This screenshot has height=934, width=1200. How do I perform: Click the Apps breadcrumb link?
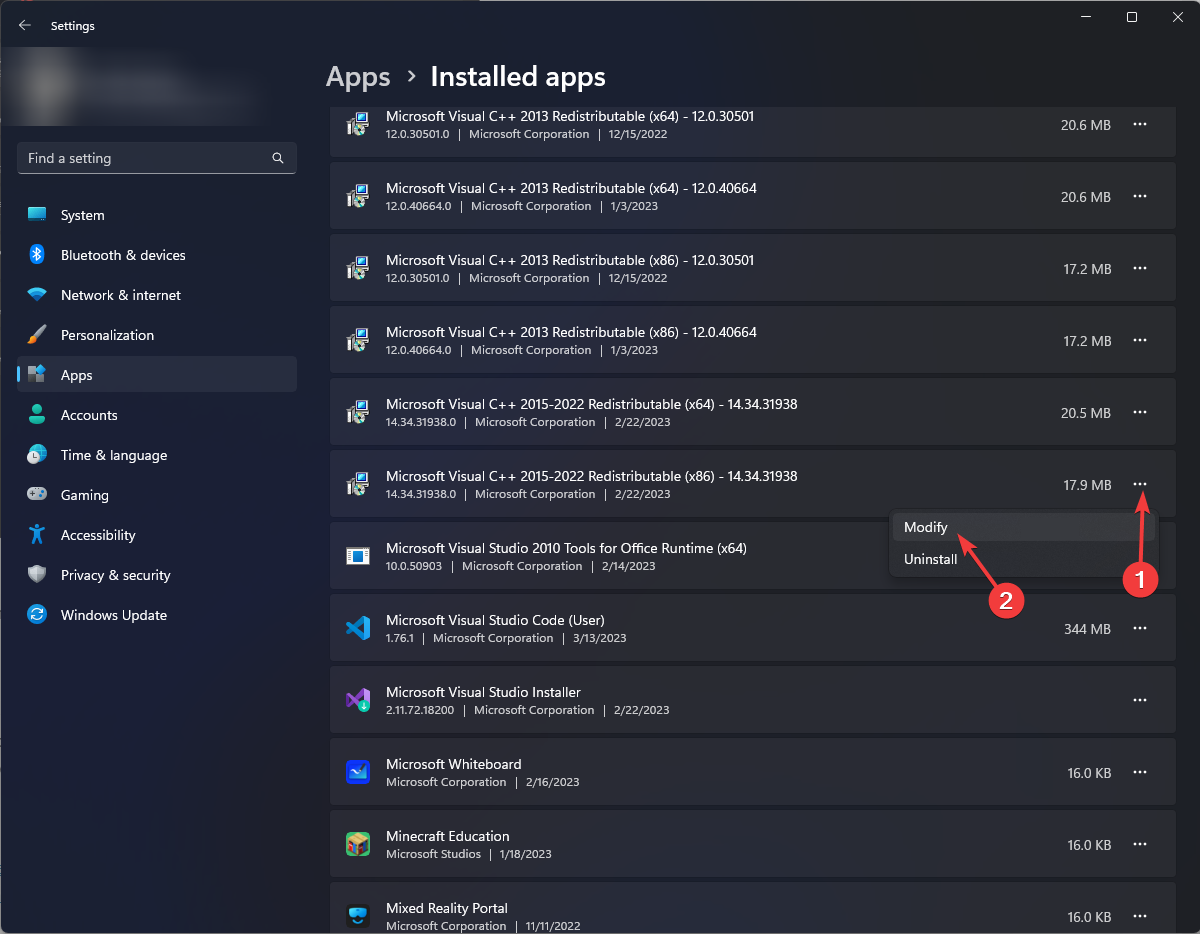click(358, 77)
